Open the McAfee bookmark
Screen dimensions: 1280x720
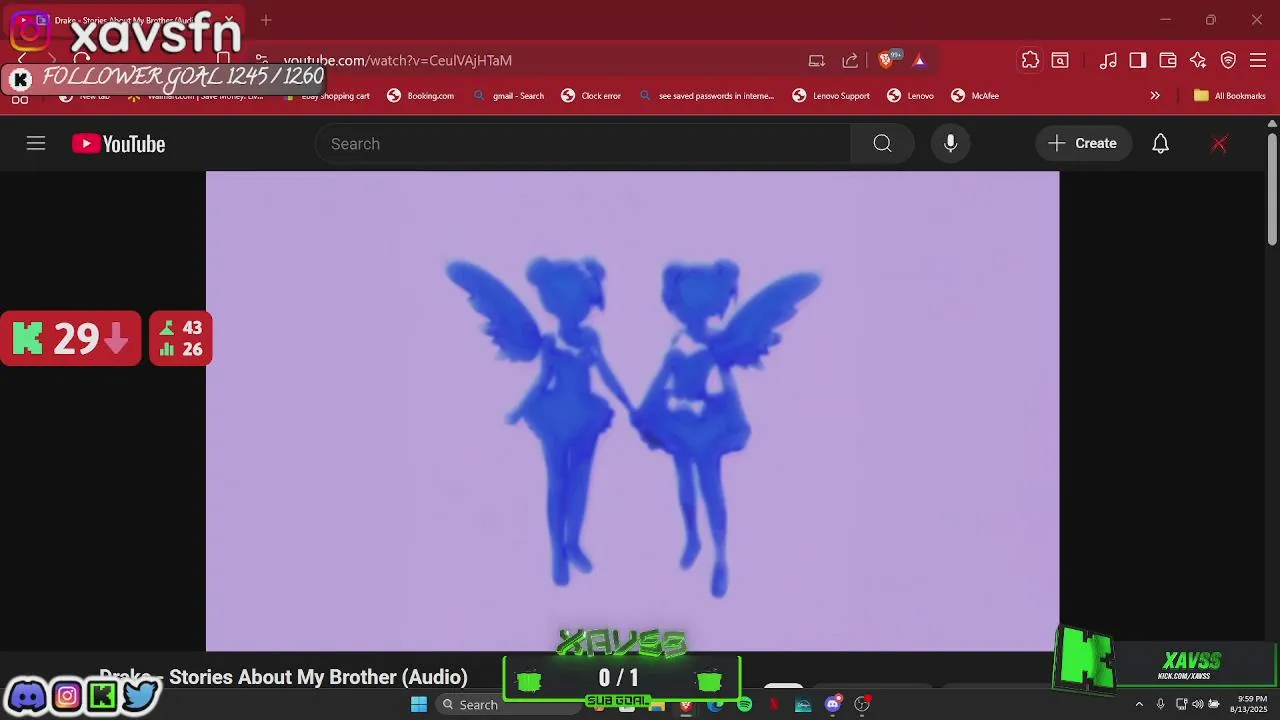coord(975,96)
